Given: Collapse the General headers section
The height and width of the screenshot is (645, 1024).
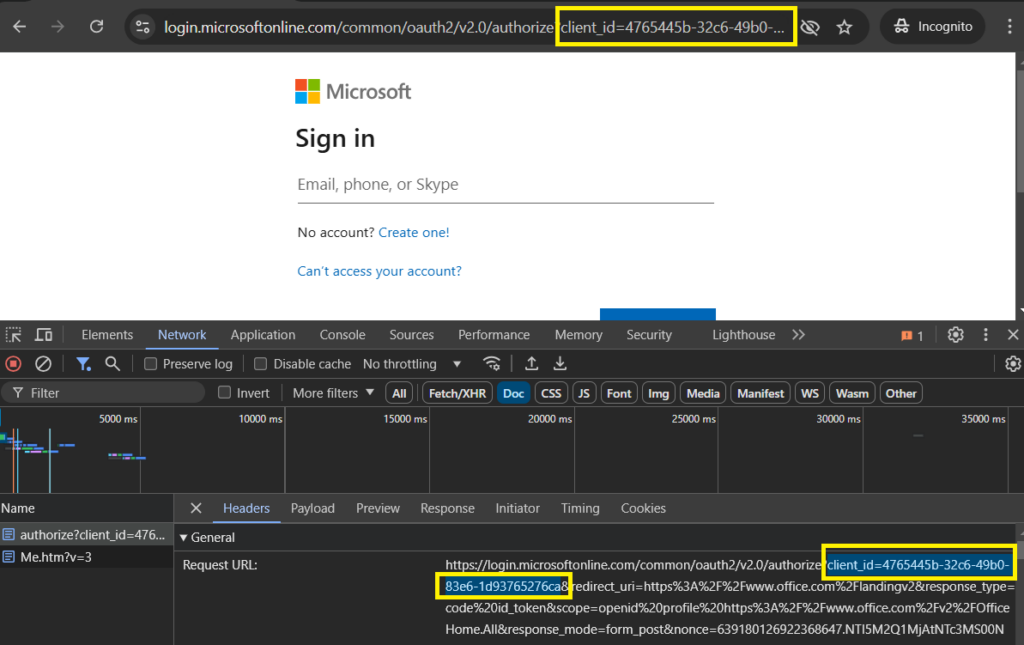Looking at the screenshot, I should coord(184,537).
